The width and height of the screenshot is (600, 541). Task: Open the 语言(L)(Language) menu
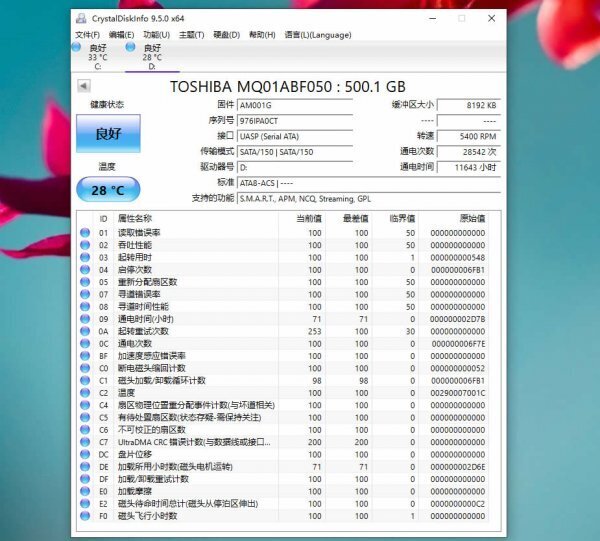click(318, 35)
